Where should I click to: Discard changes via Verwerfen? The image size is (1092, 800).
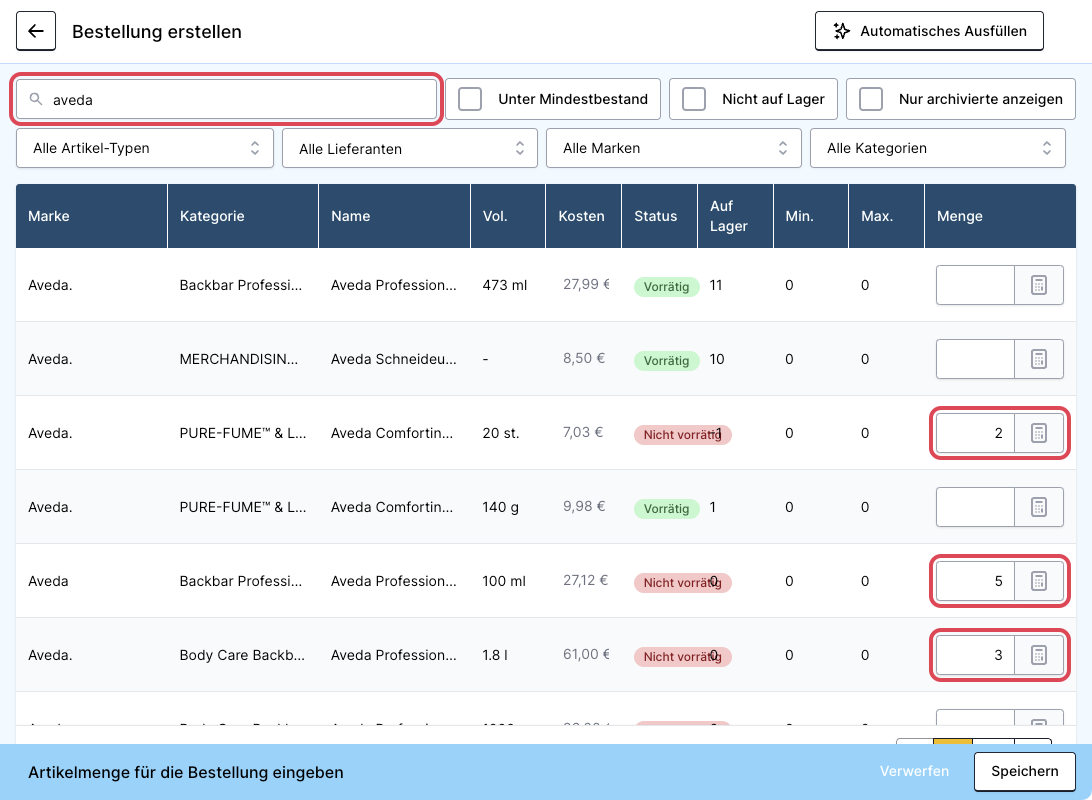[x=914, y=771]
